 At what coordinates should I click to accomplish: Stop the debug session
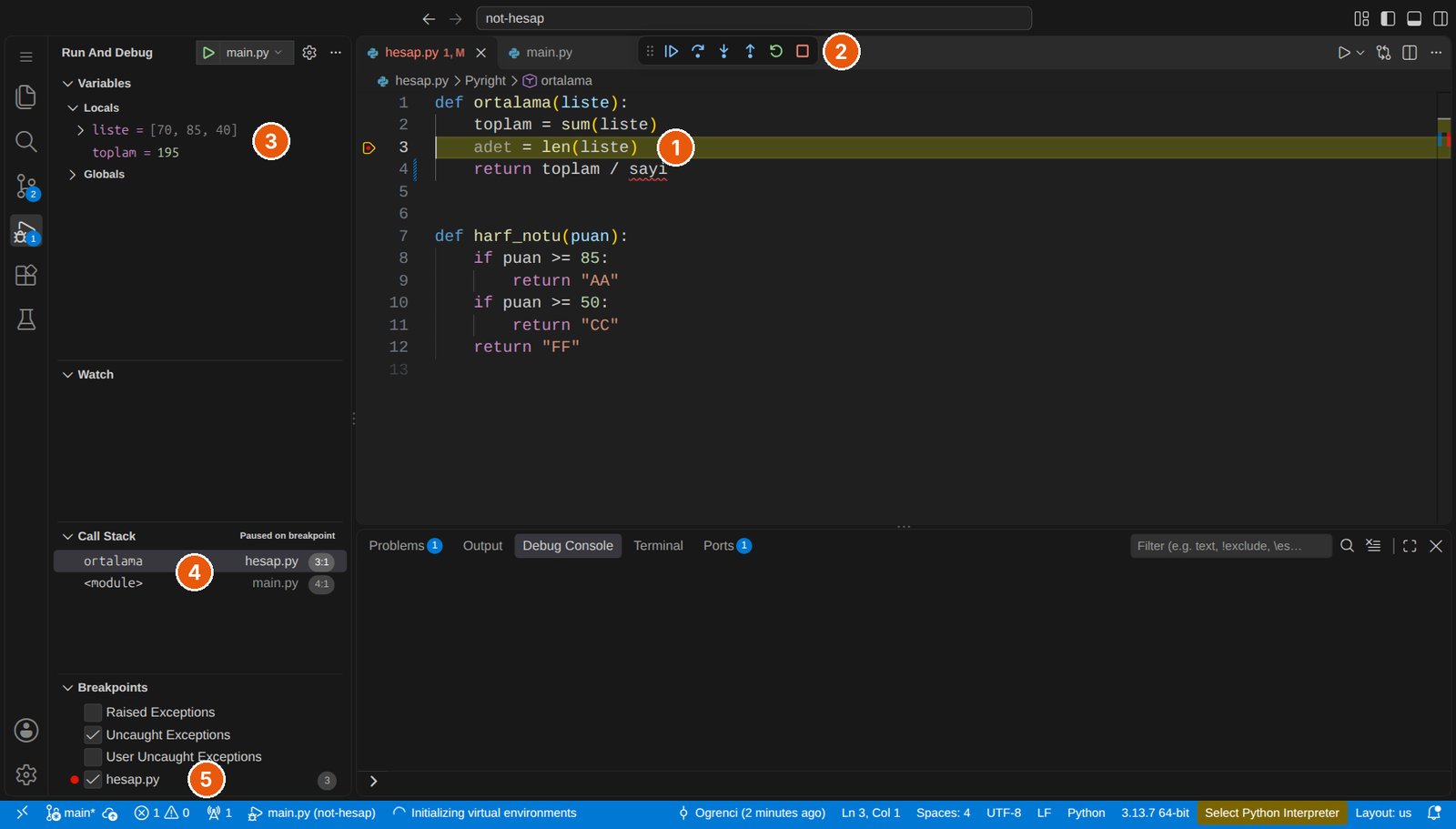[803, 52]
